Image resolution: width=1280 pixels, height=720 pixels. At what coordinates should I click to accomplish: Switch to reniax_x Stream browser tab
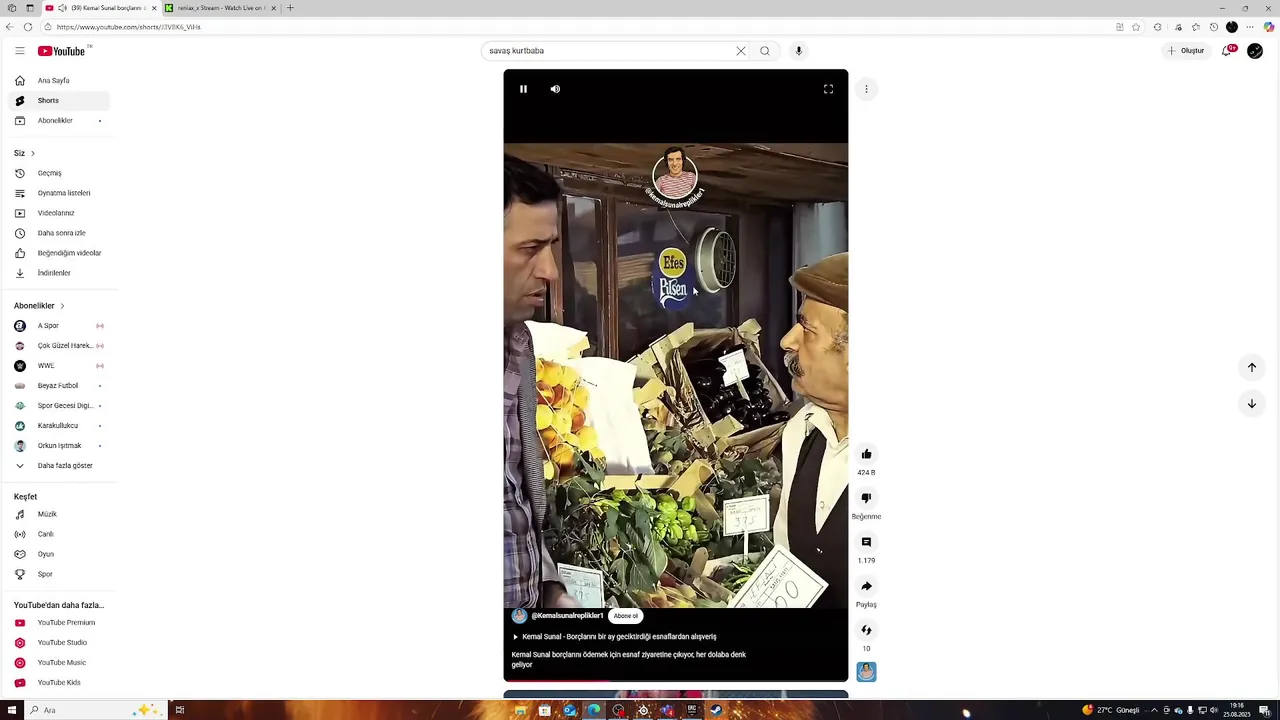(x=220, y=8)
